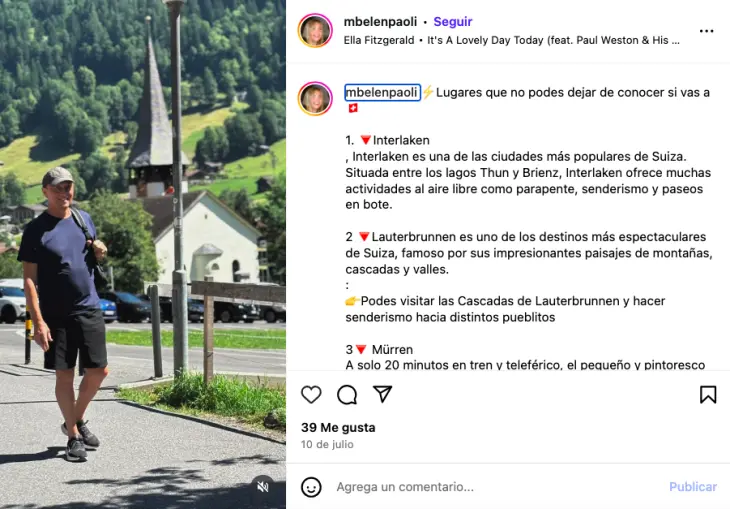Open the 10 de julio post date
Viewport: 730px width, 509px height.
coord(327,444)
